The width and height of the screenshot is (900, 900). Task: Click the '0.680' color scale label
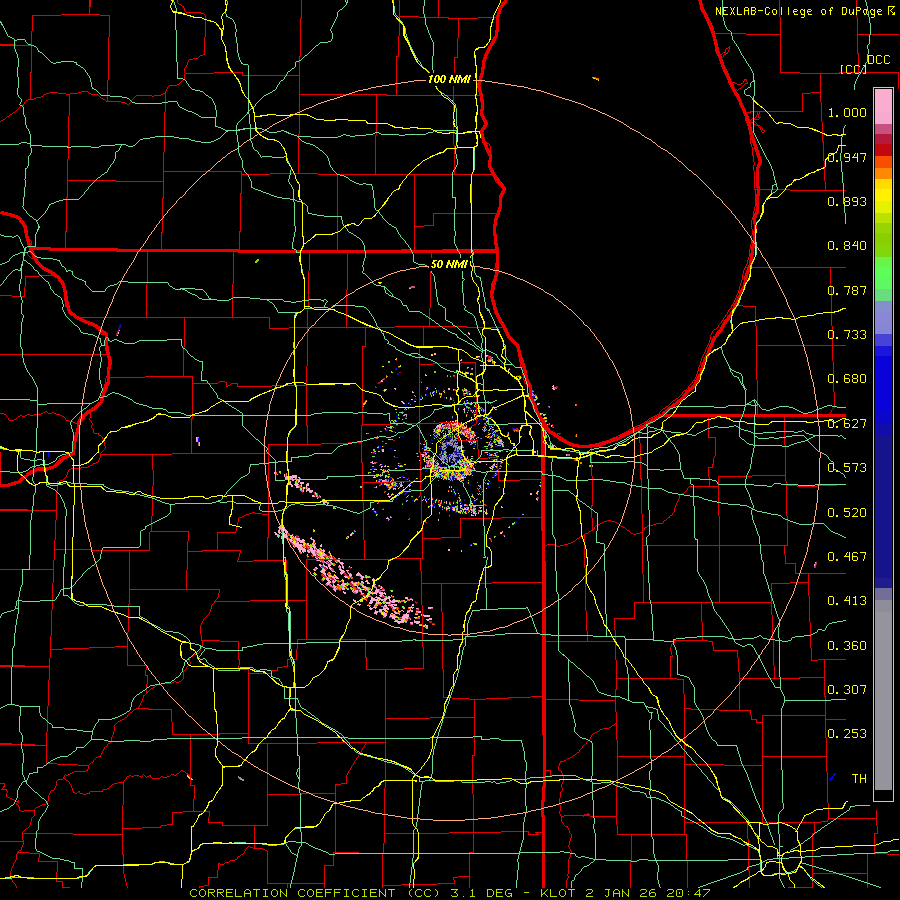tap(847, 378)
